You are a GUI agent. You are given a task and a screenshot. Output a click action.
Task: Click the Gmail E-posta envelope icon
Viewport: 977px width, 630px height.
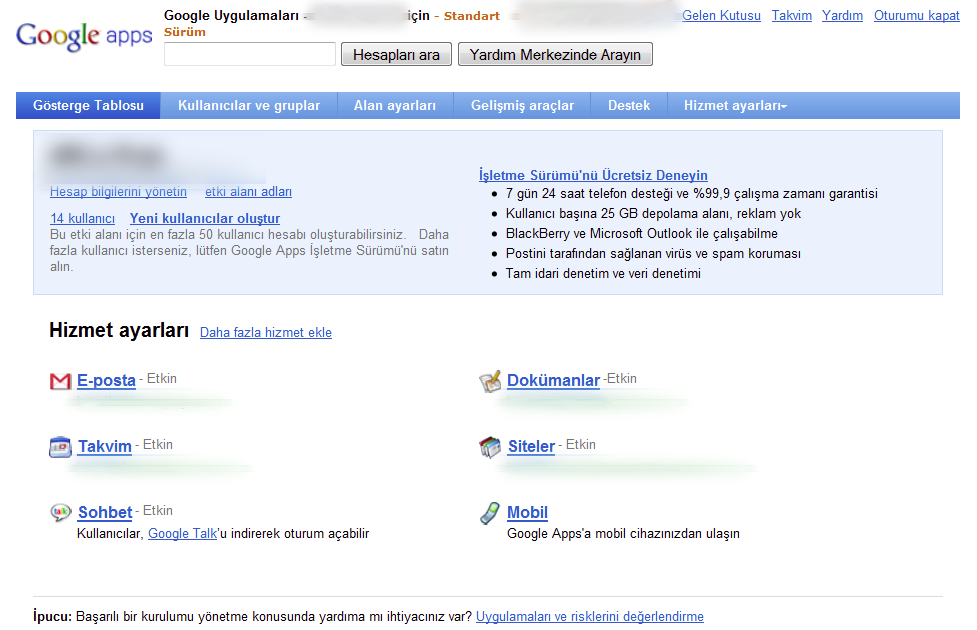pyautogui.click(x=60, y=381)
